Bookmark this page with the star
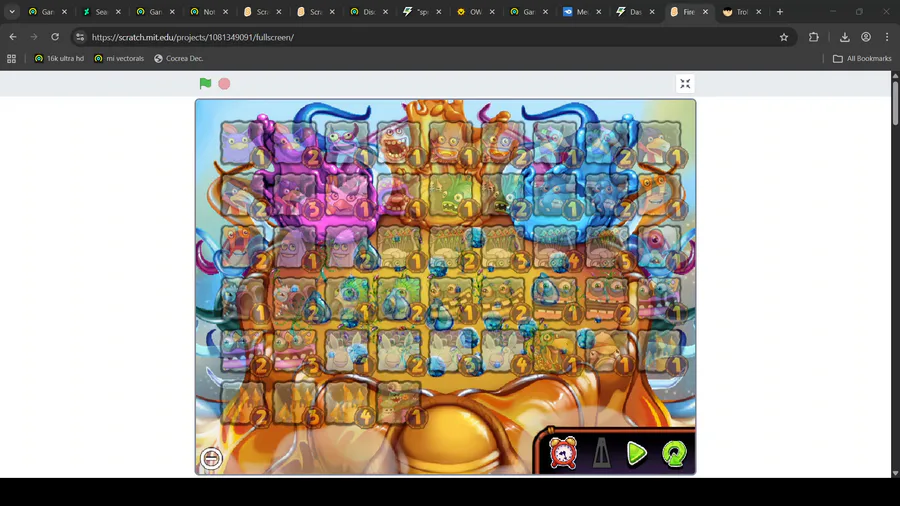The height and width of the screenshot is (506, 900). pos(784,37)
